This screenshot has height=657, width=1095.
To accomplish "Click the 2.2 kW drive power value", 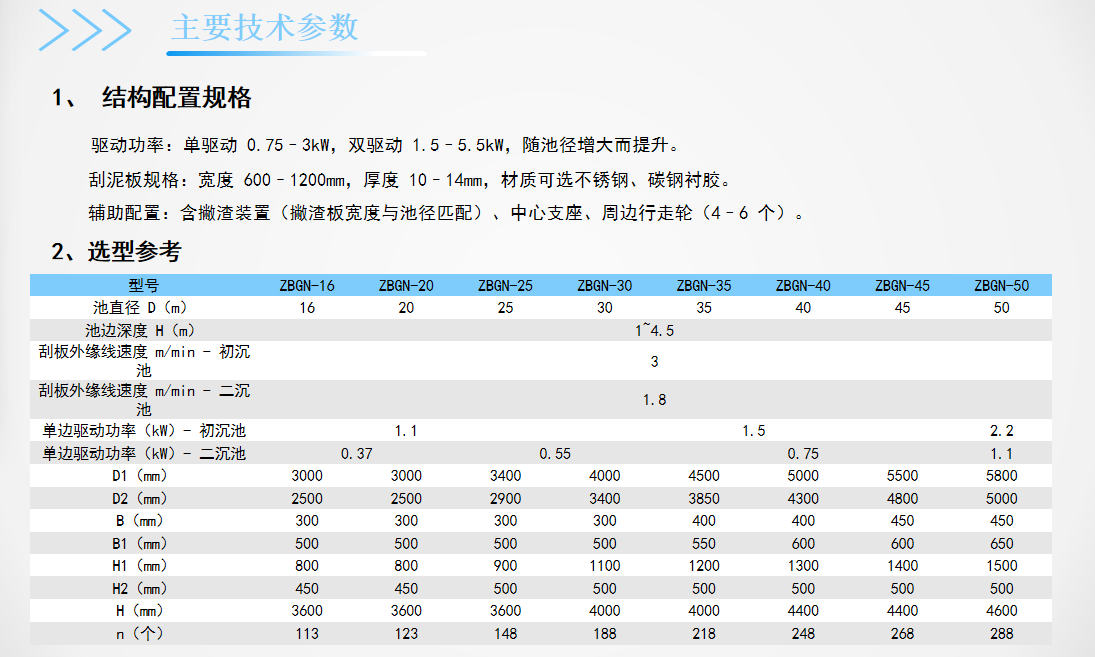I will (1001, 431).
